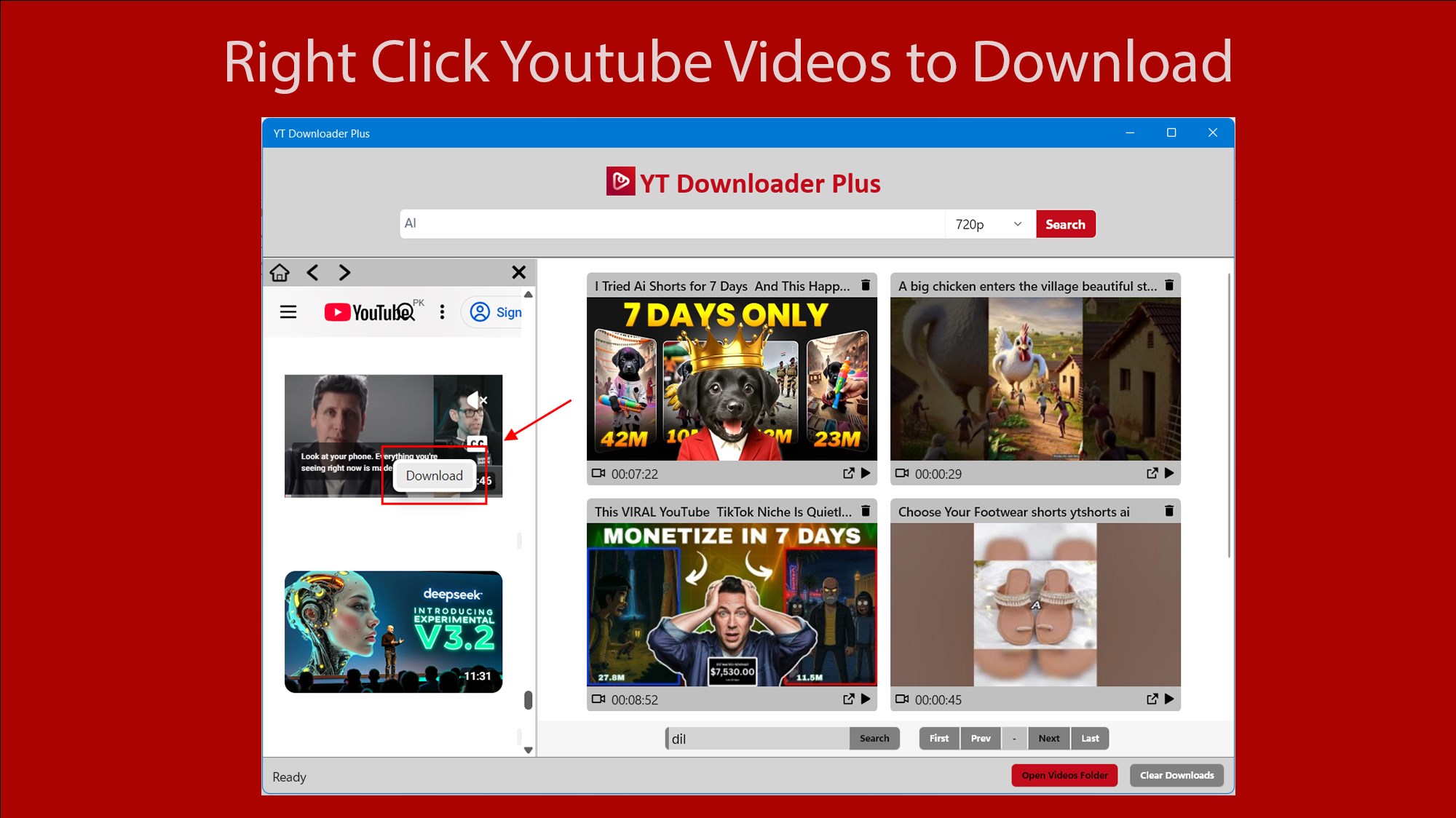This screenshot has width=1456, height=818.
Task: Focus the downloads filter field containing 'dil'
Action: (x=757, y=739)
